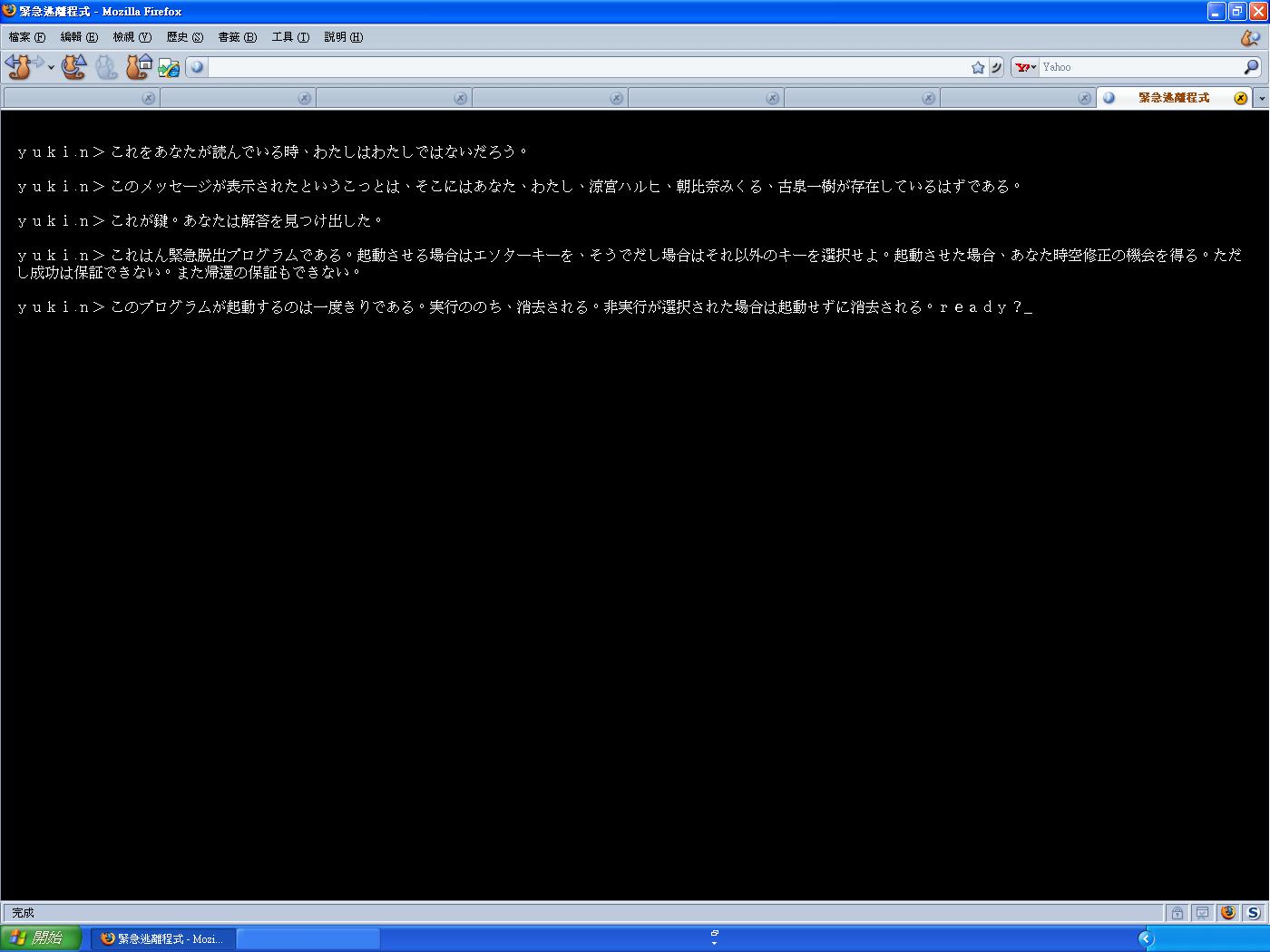Click the IE view icon in the toolbar
The width and height of the screenshot is (1270, 952).
[169, 67]
